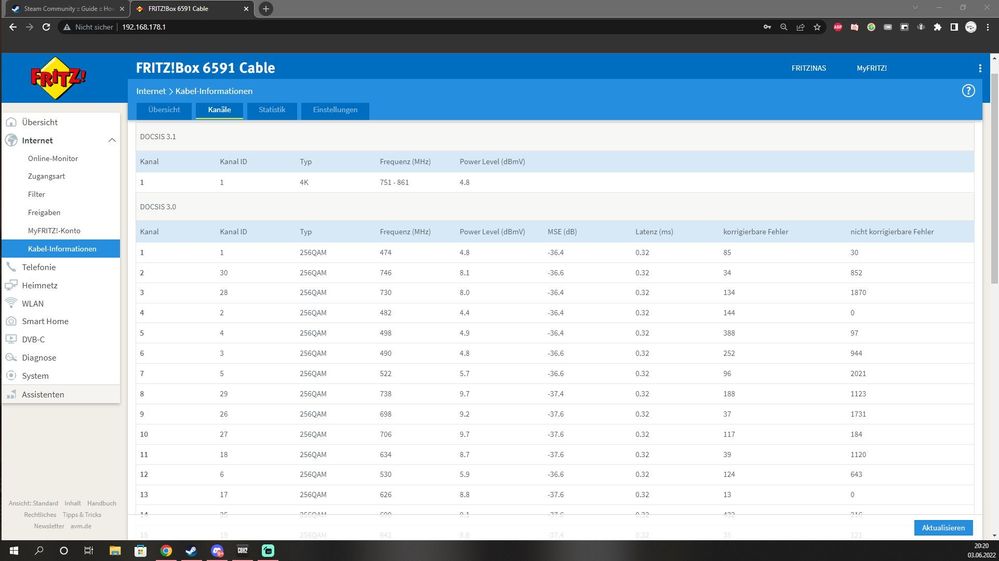This screenshot has height=561, width=999.
Task: Open the Chrome extensions puzzle icon
Action: point(937,27)
